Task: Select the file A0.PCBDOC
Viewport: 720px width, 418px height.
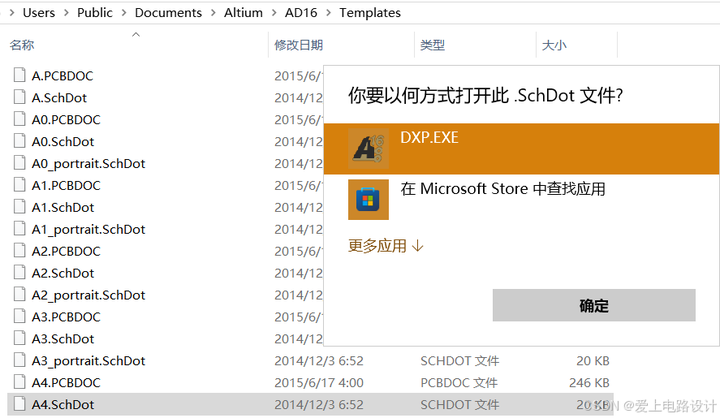Action: pos(66,120)
